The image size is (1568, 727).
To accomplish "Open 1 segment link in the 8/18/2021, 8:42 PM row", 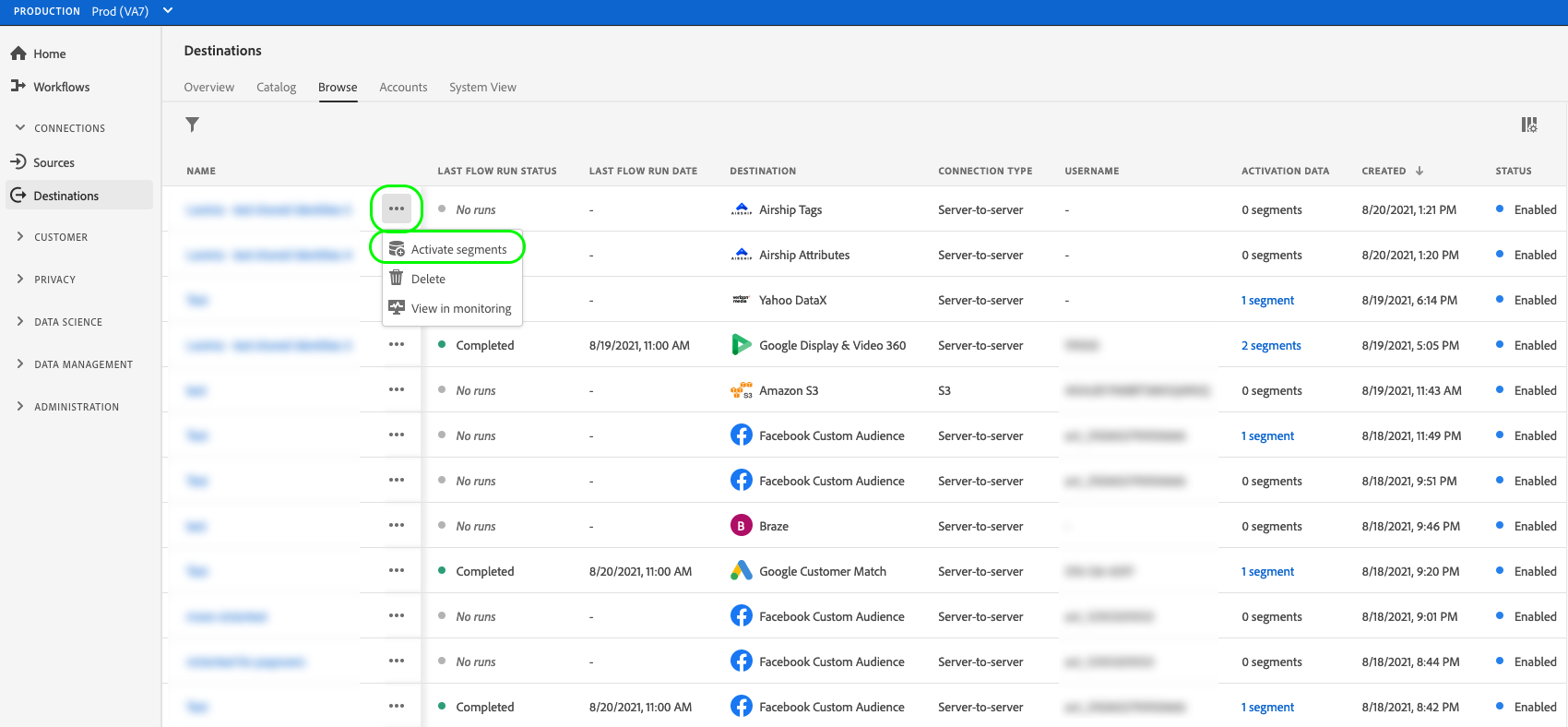I will [x=1267, y=707].
